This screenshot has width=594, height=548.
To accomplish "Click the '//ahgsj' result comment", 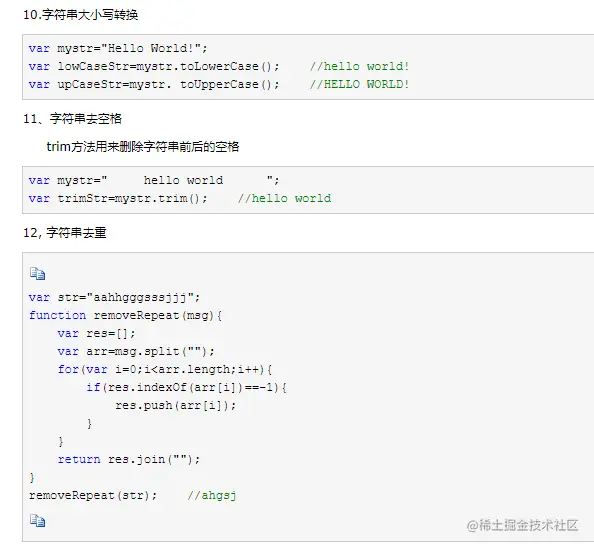I will [212, 495].
